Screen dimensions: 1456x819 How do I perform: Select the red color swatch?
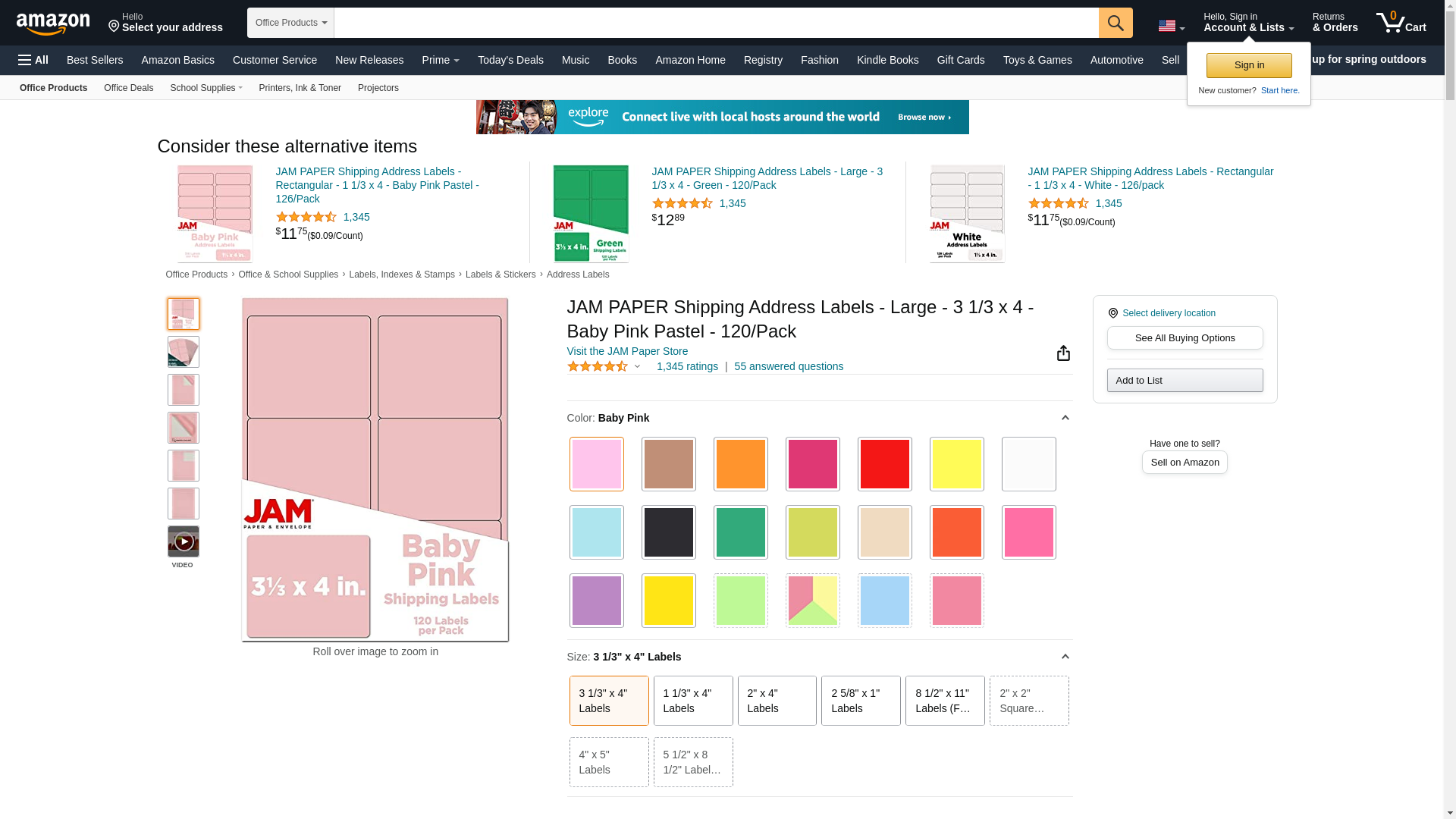pos(884,464)
